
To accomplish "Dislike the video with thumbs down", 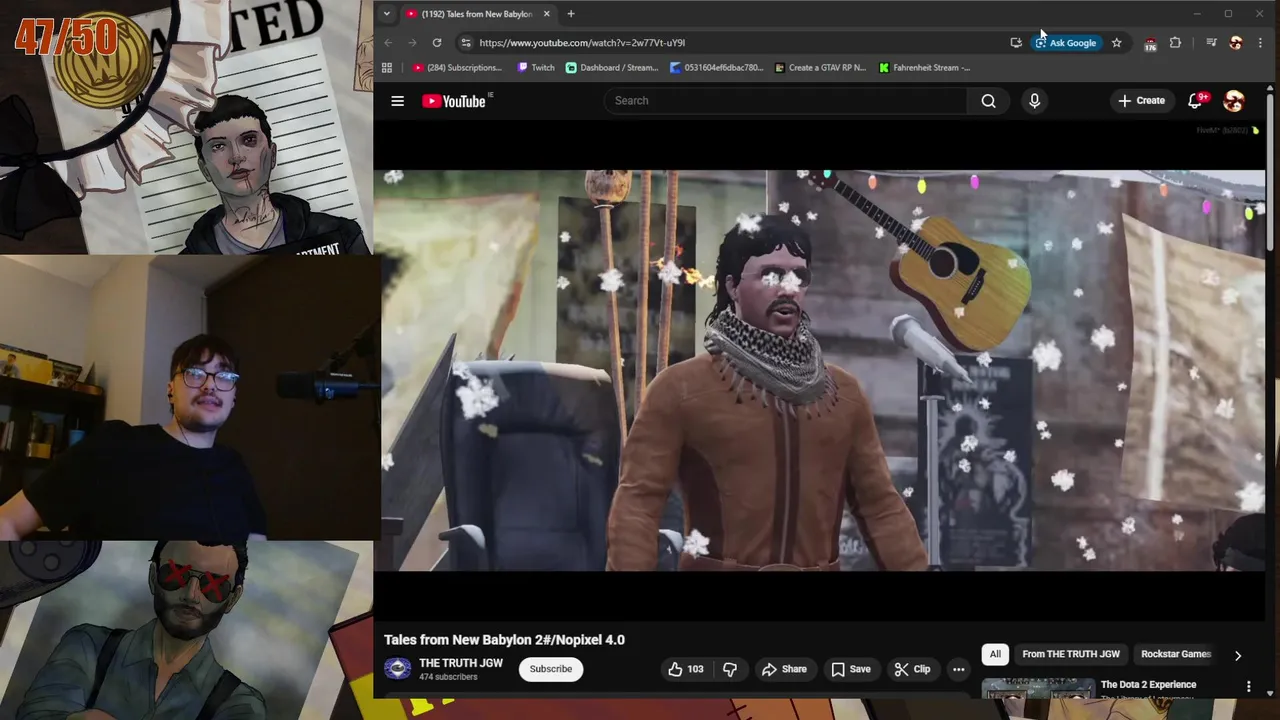I will pos(730,669).
